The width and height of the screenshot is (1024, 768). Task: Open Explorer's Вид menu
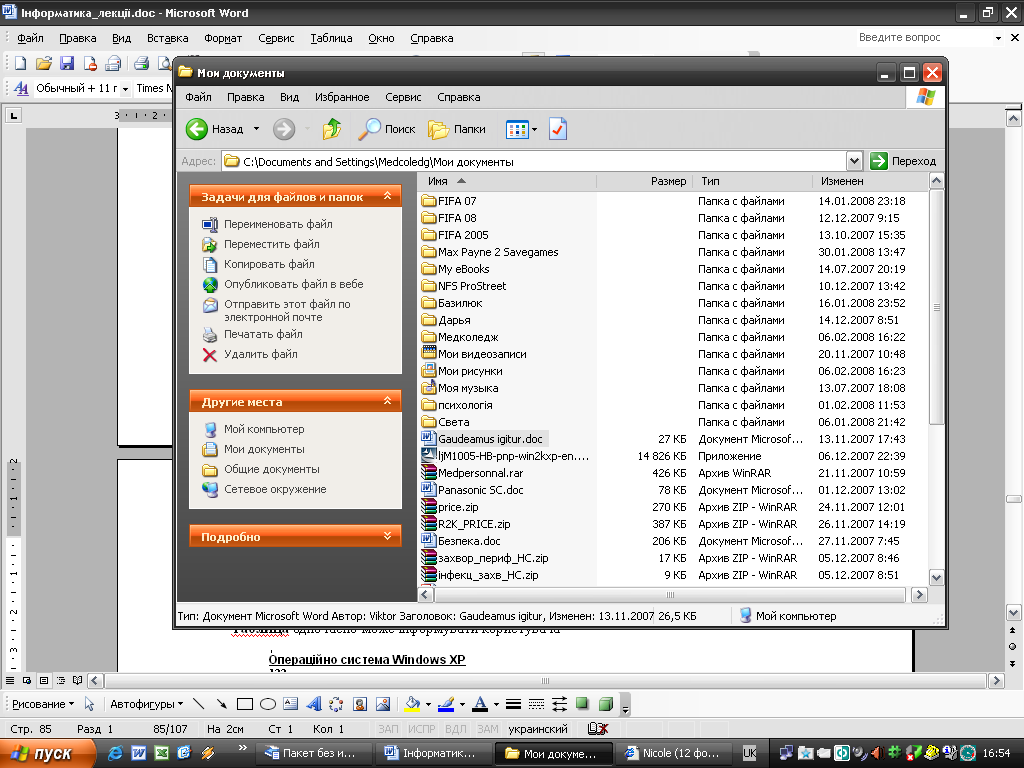tap(289, 97)
